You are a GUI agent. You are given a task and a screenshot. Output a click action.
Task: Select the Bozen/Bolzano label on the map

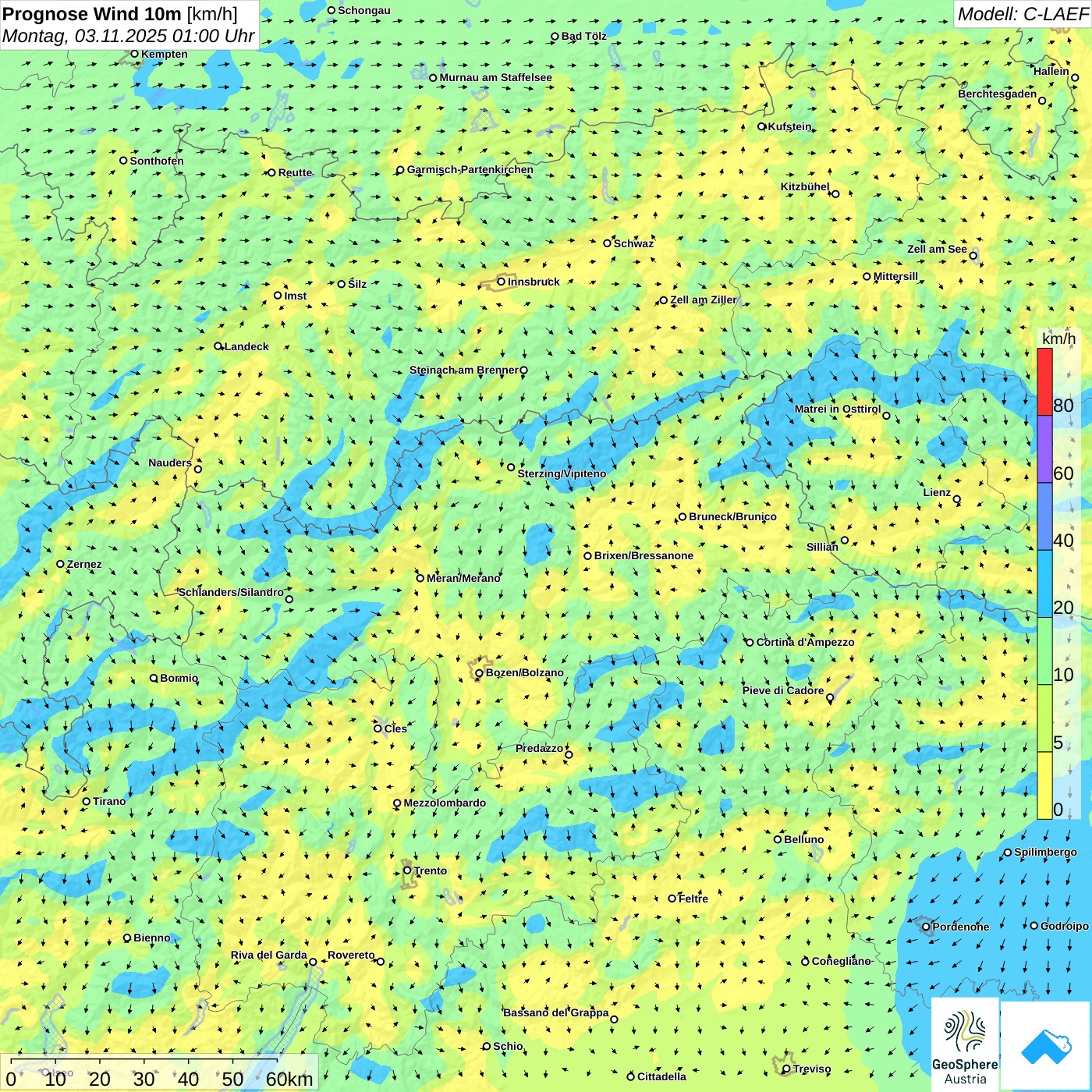point(524,672)
